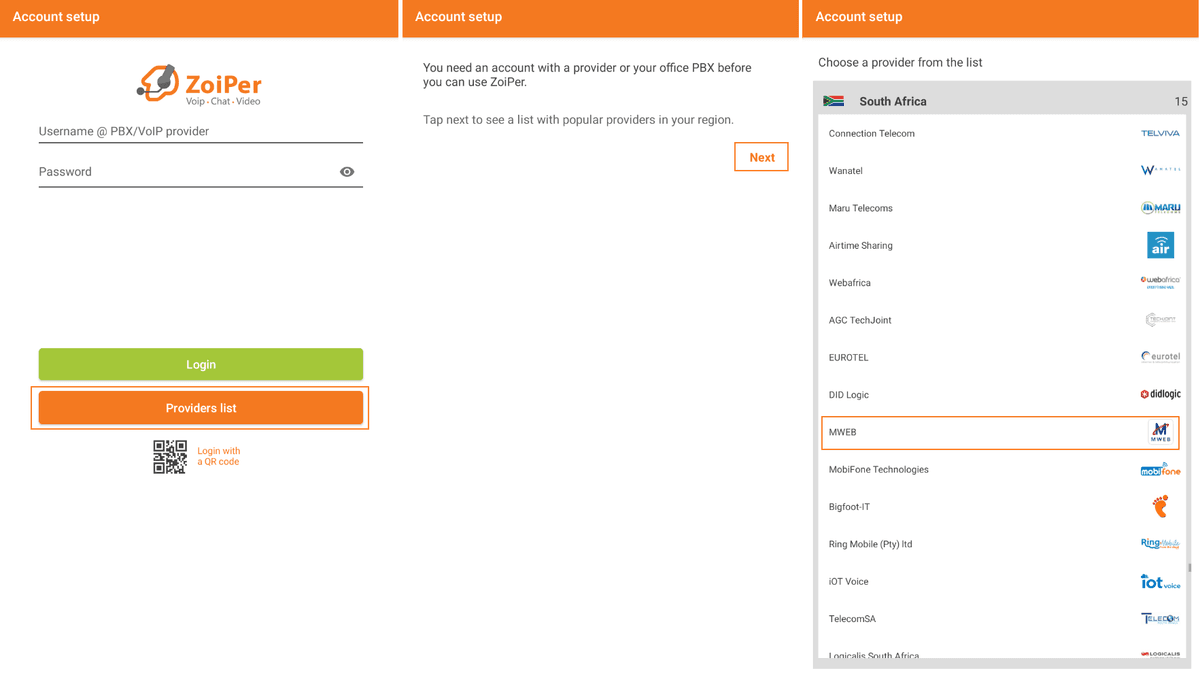Focus the Username PBX/VoIP provider field
The height and width of the screenshot is (690, 1200).
point(200,131)
